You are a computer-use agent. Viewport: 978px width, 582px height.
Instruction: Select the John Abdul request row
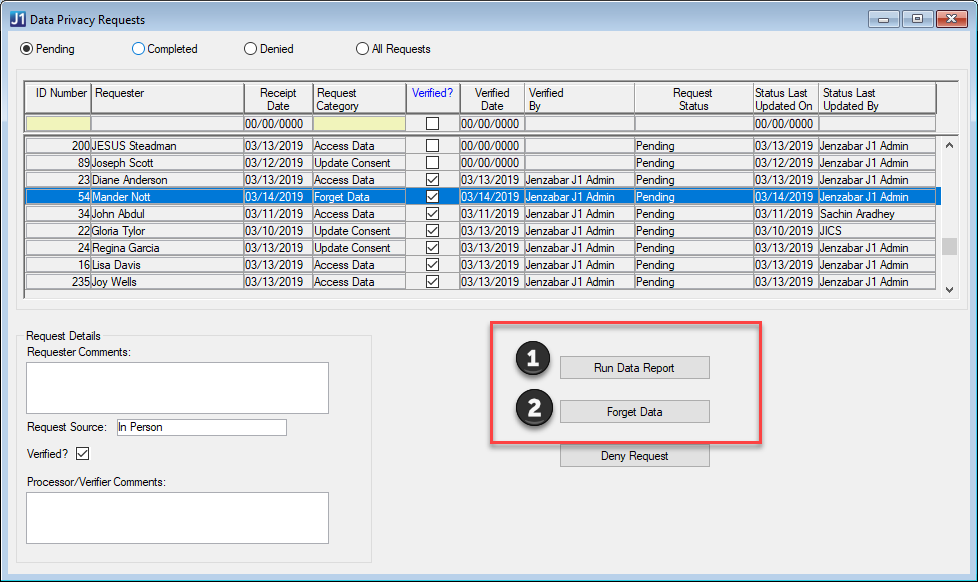coord(166,214)
